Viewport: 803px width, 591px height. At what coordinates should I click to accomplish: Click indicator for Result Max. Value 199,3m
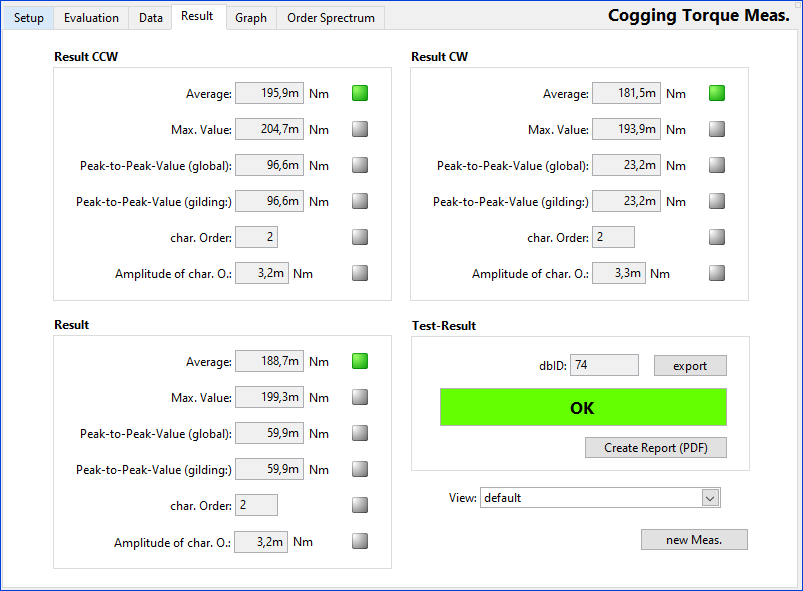360,397
